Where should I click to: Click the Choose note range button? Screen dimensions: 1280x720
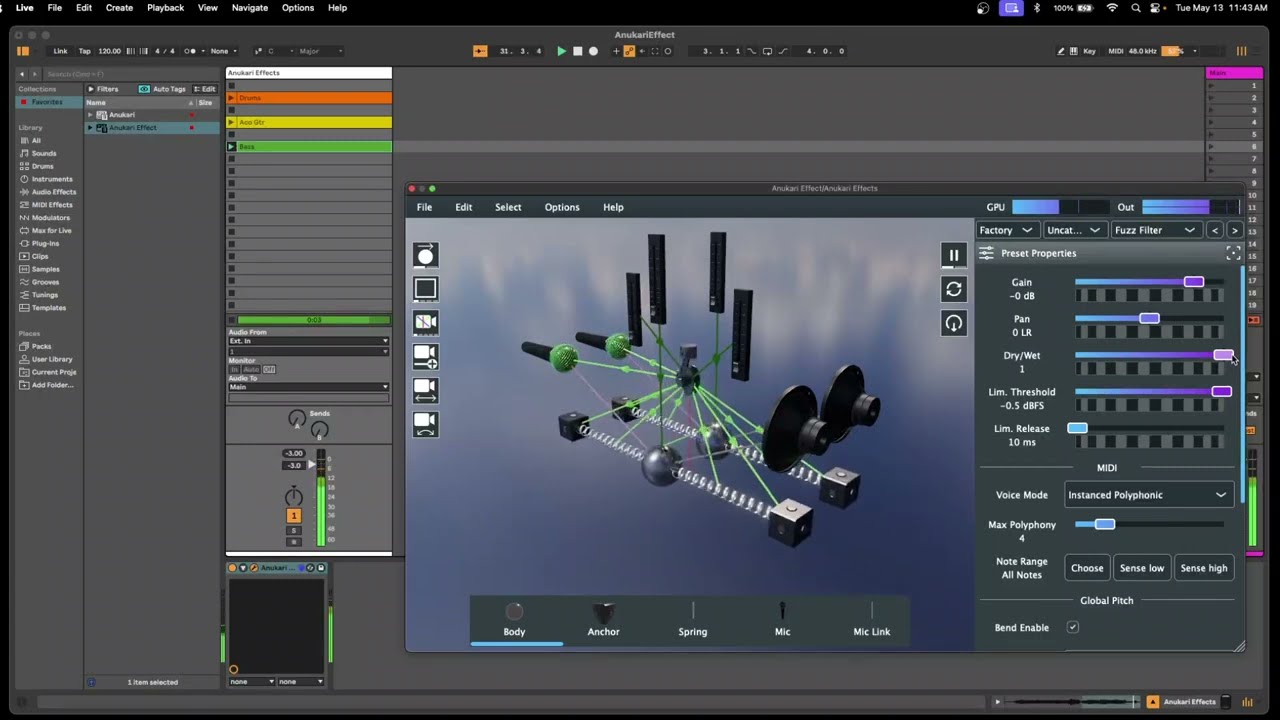click(1087, 568)
